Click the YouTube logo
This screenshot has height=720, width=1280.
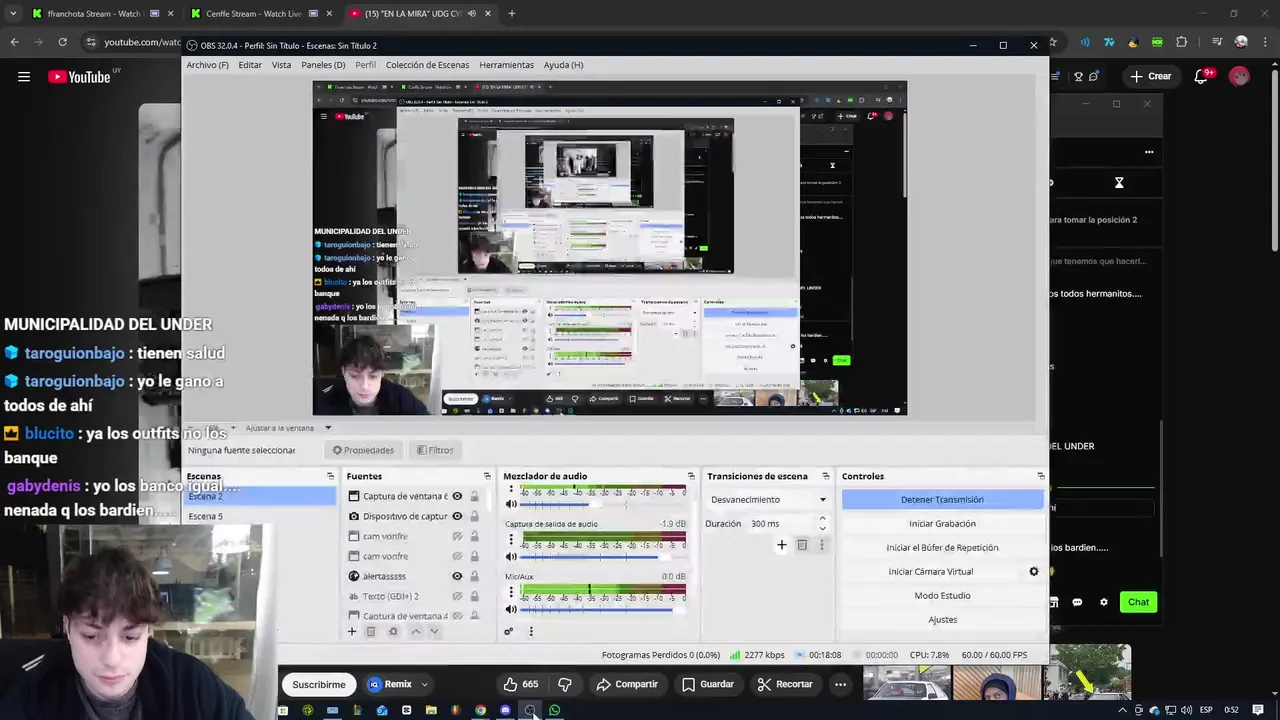(79, 77)
